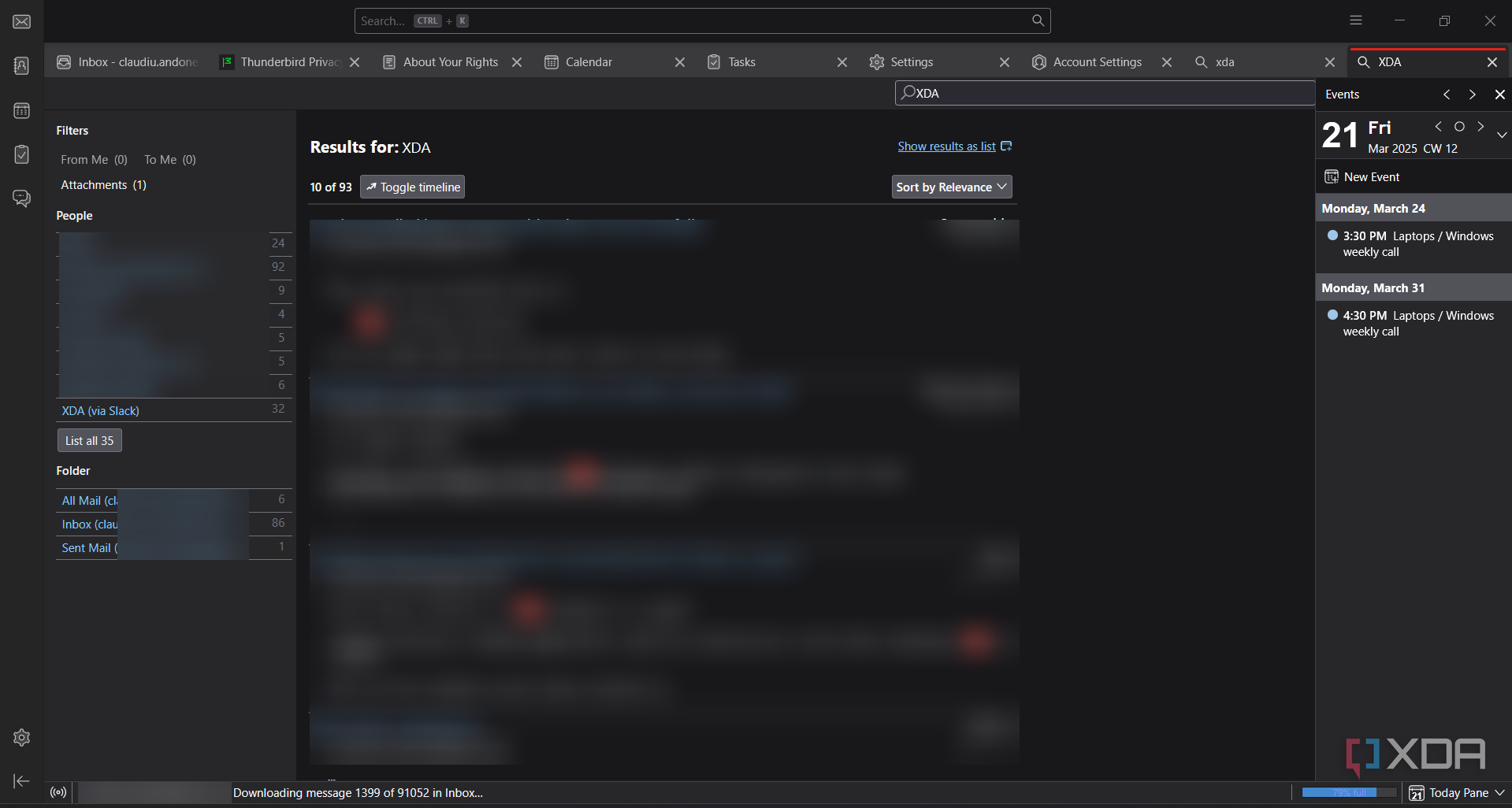Filter by XDA (via Slack) person
The width and height of the screenshot is (1512, 808).
click(100, 410)
